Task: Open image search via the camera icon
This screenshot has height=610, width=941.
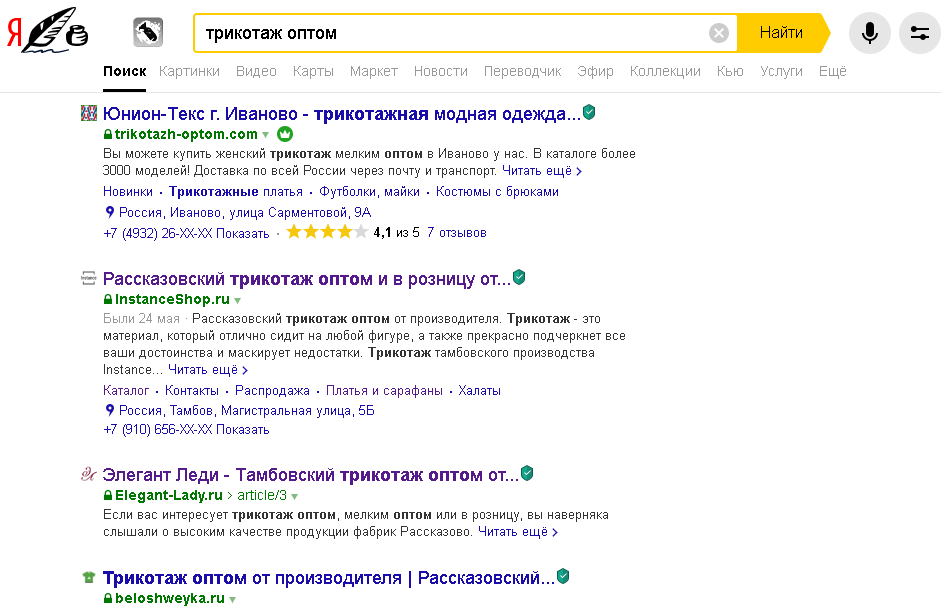Action: (x=148, y=32)
